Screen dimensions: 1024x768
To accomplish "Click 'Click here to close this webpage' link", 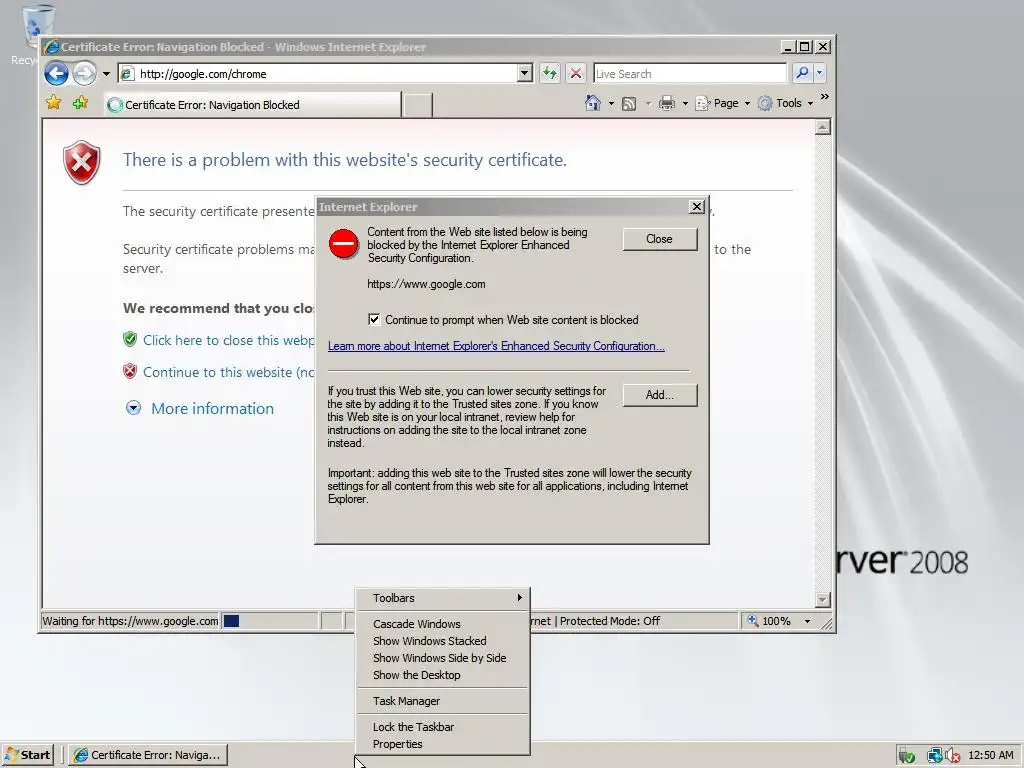I will 228,340.
